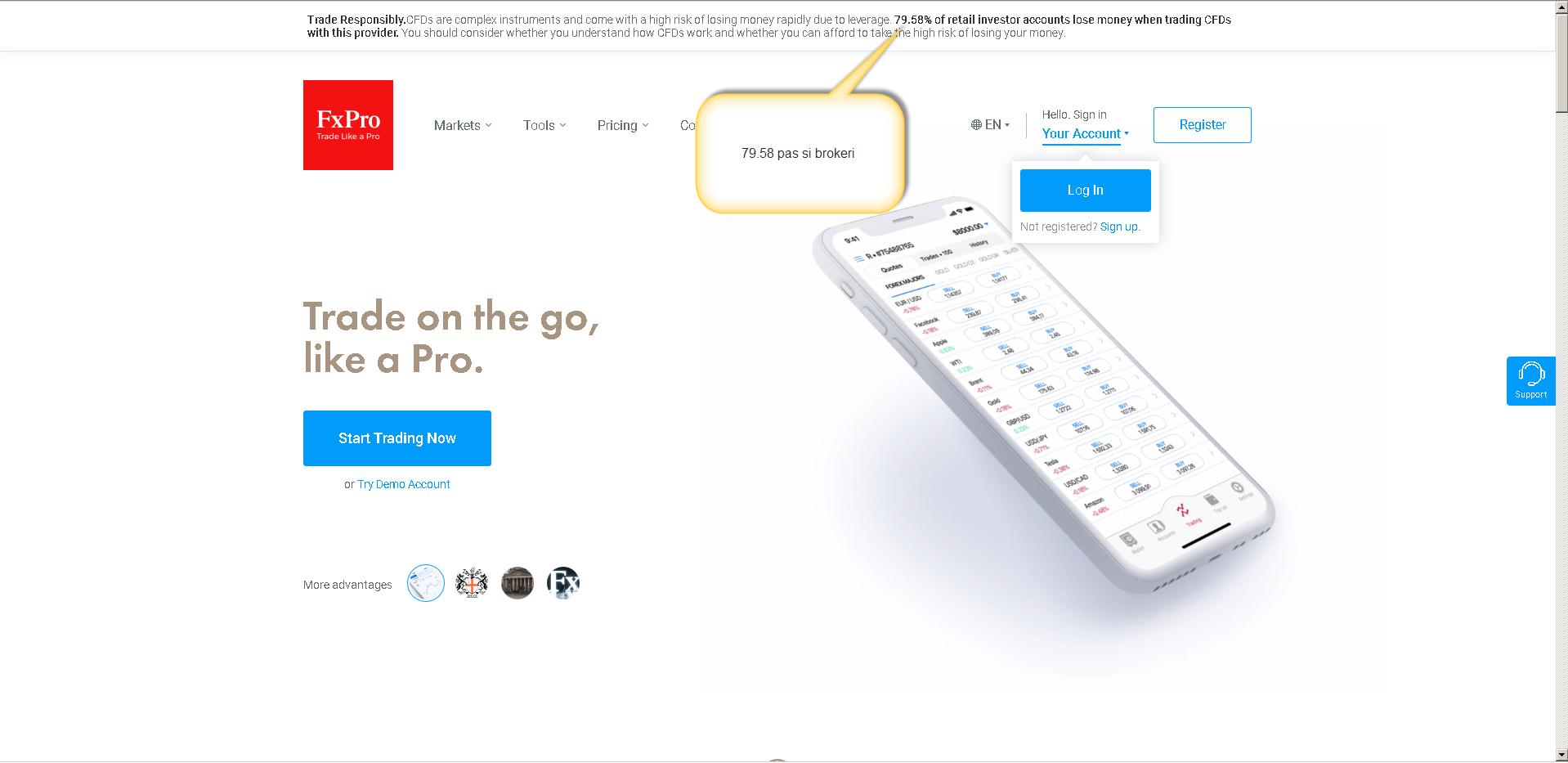The height and width of the screenshot is (763, 1568).
Task: Expand the Tools menu
Action: coord(544,125)
